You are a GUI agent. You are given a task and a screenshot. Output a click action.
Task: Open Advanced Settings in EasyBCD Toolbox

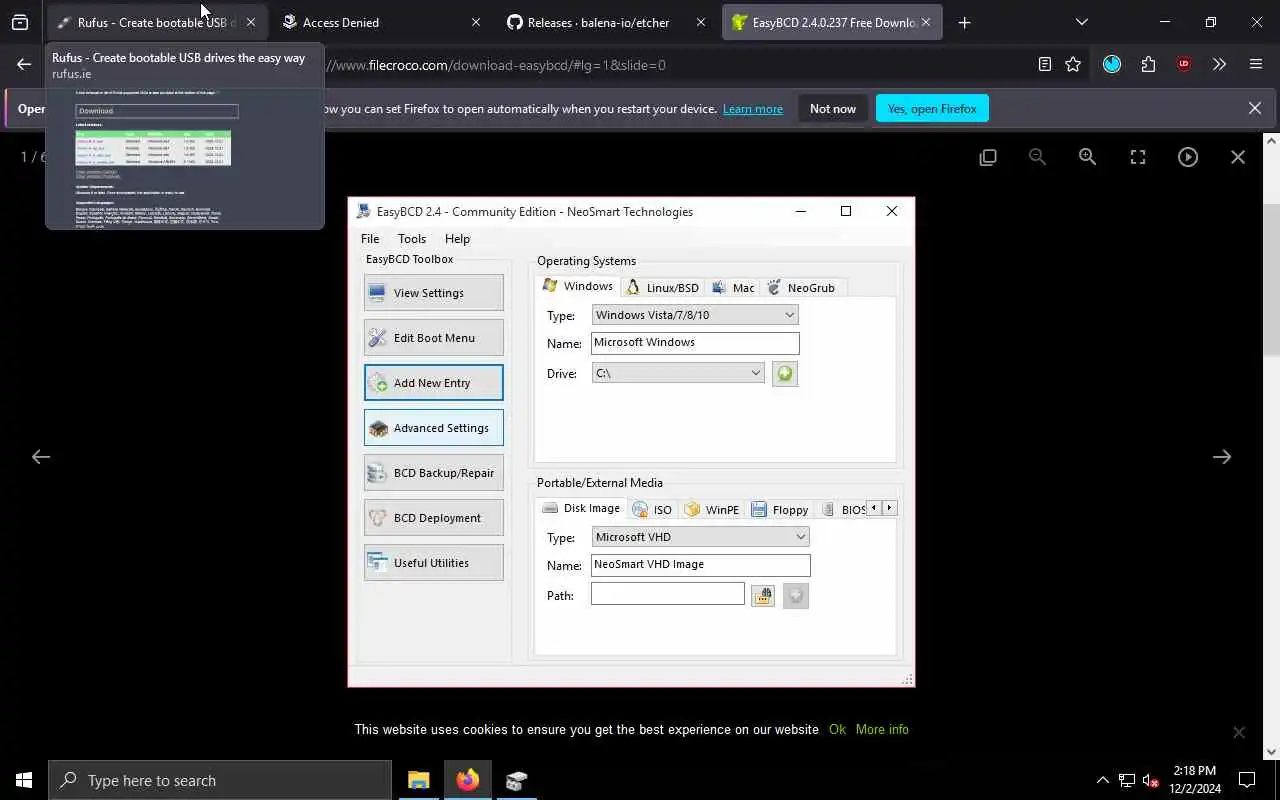[x=434, y=428]
